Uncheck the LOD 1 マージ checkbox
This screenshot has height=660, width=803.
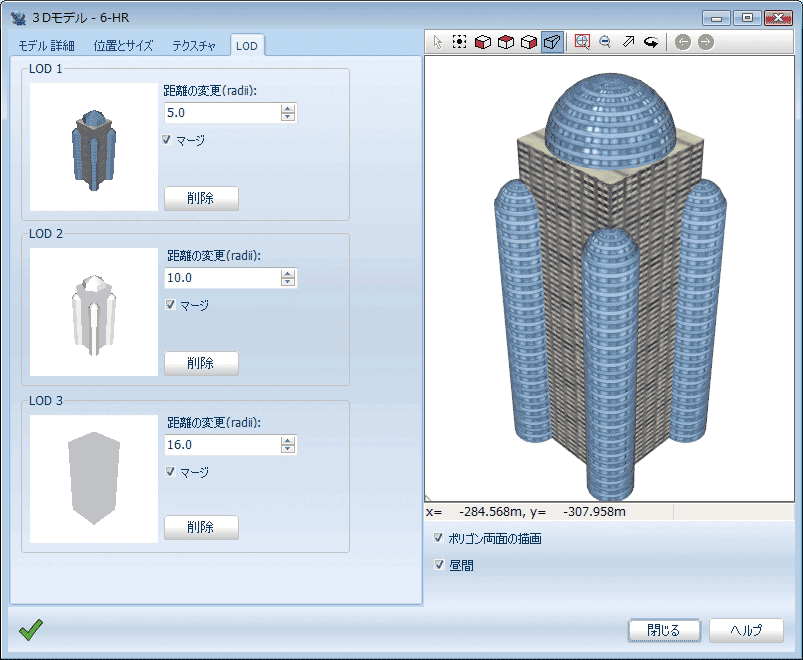[x=167, y=140]
